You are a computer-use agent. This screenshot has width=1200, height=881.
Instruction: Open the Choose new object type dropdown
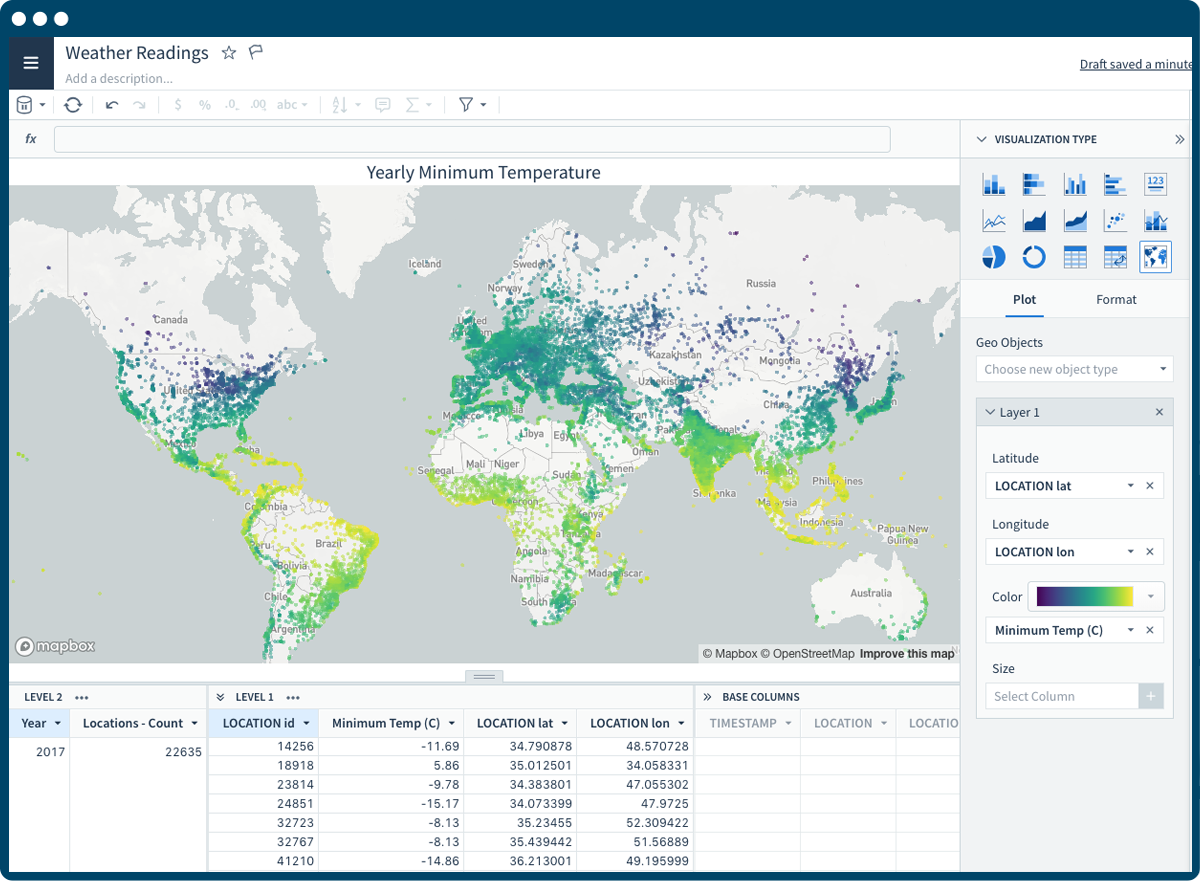[1074, 369]
